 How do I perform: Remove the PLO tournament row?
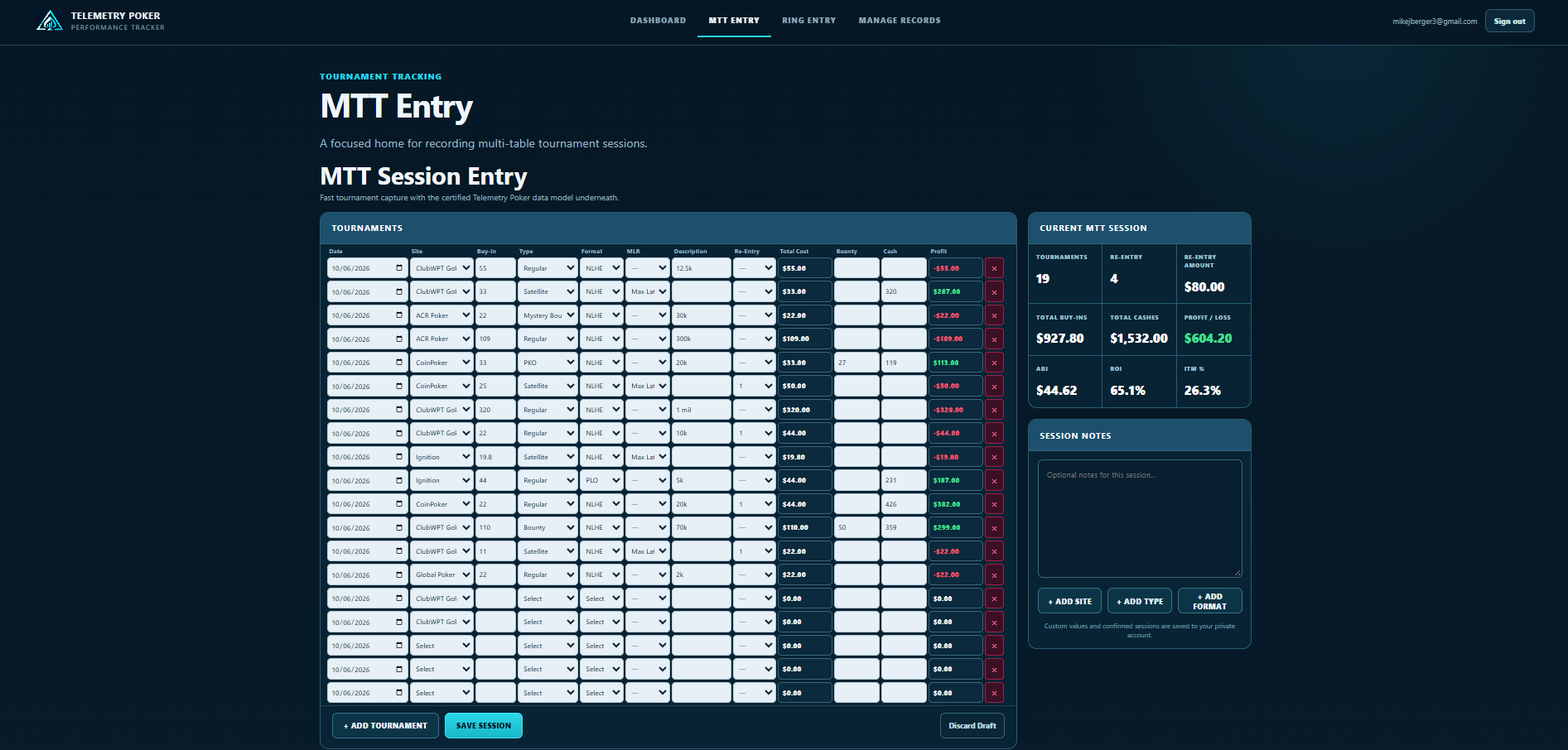click(x=994, y=480)
